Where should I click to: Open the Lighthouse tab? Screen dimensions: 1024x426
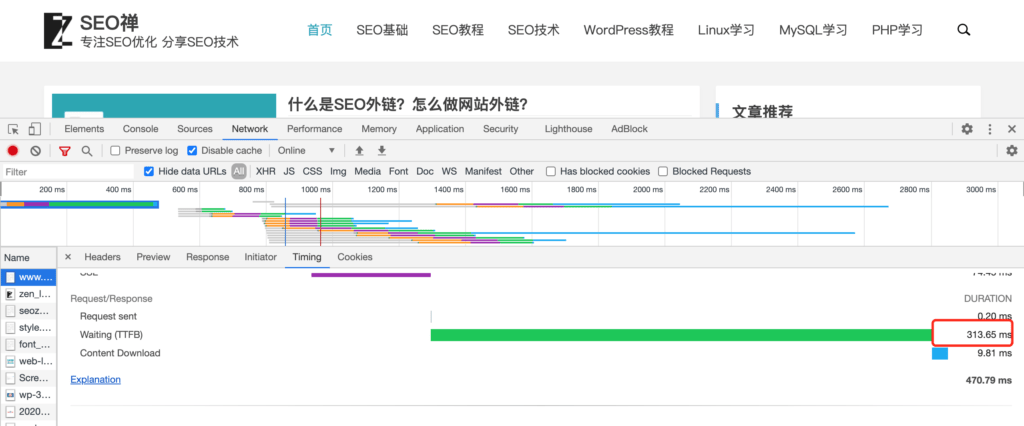(569, 129)
